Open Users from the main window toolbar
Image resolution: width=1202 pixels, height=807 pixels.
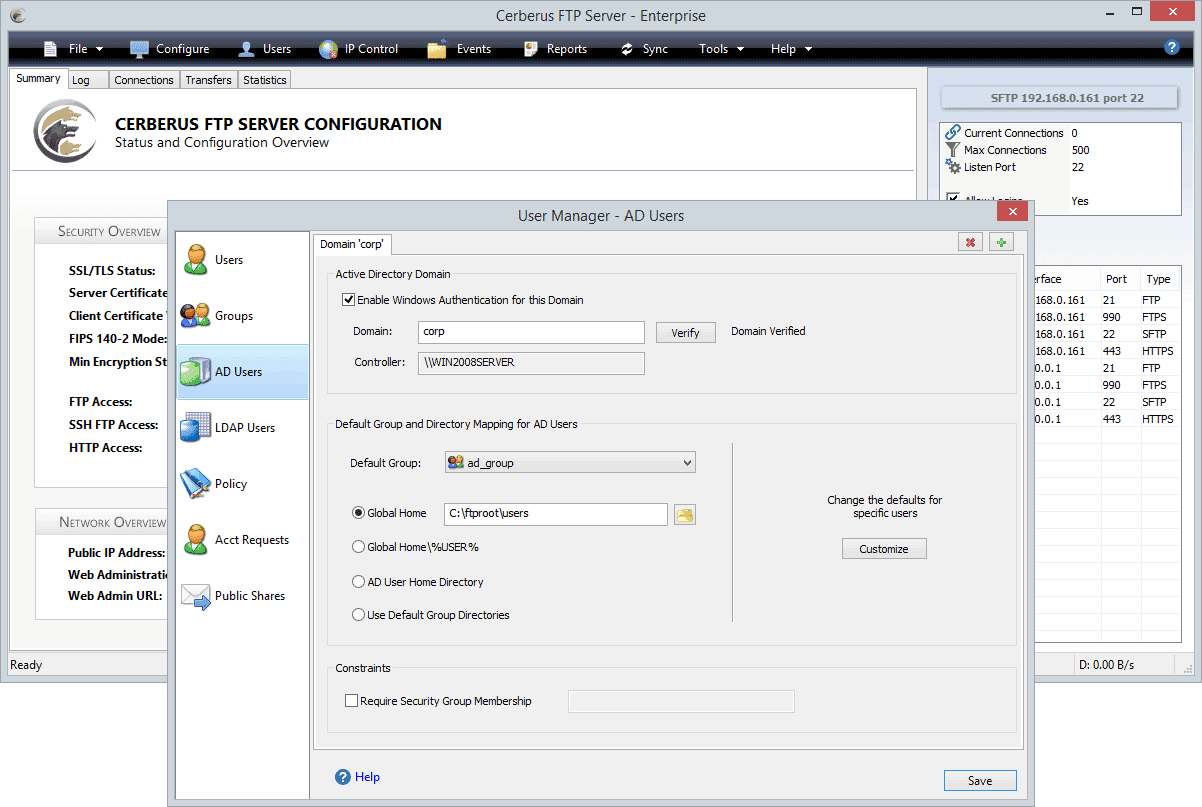tap(264, 48)
